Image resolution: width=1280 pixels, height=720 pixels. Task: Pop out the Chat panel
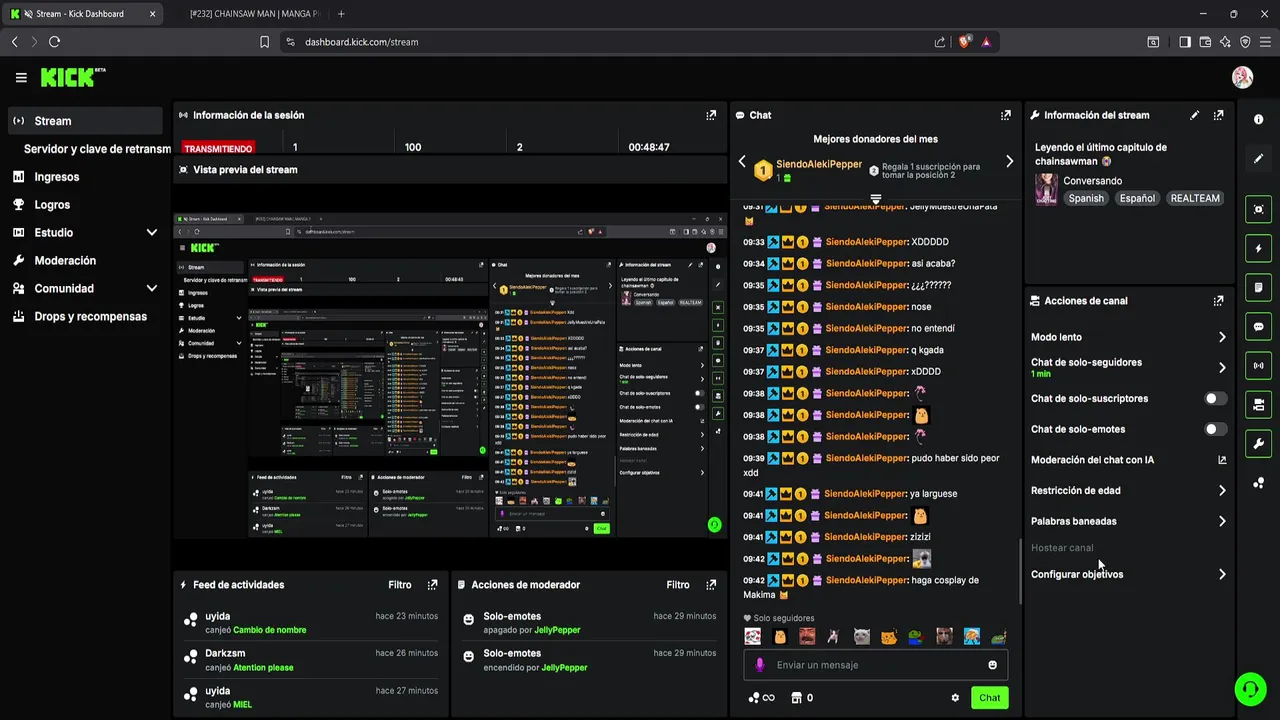[1005, 115]
